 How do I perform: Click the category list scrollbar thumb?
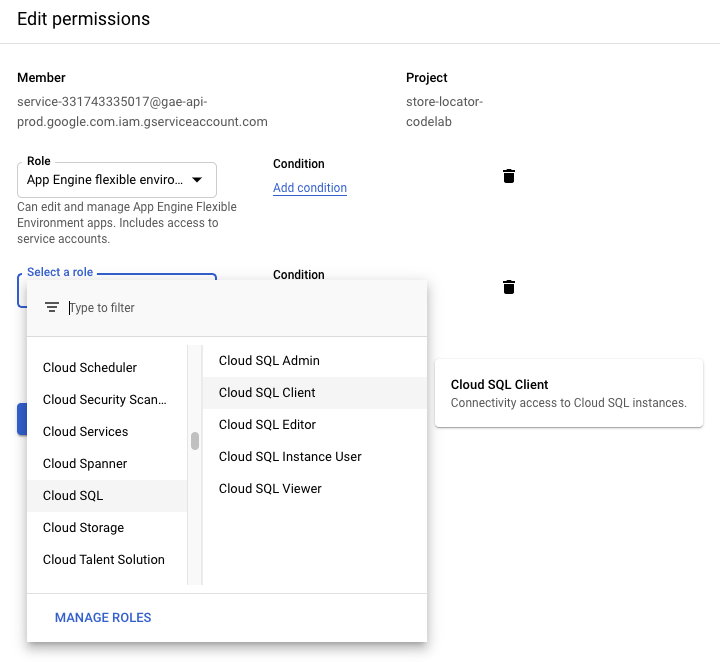pyautogui.click(x=195, y=441)
